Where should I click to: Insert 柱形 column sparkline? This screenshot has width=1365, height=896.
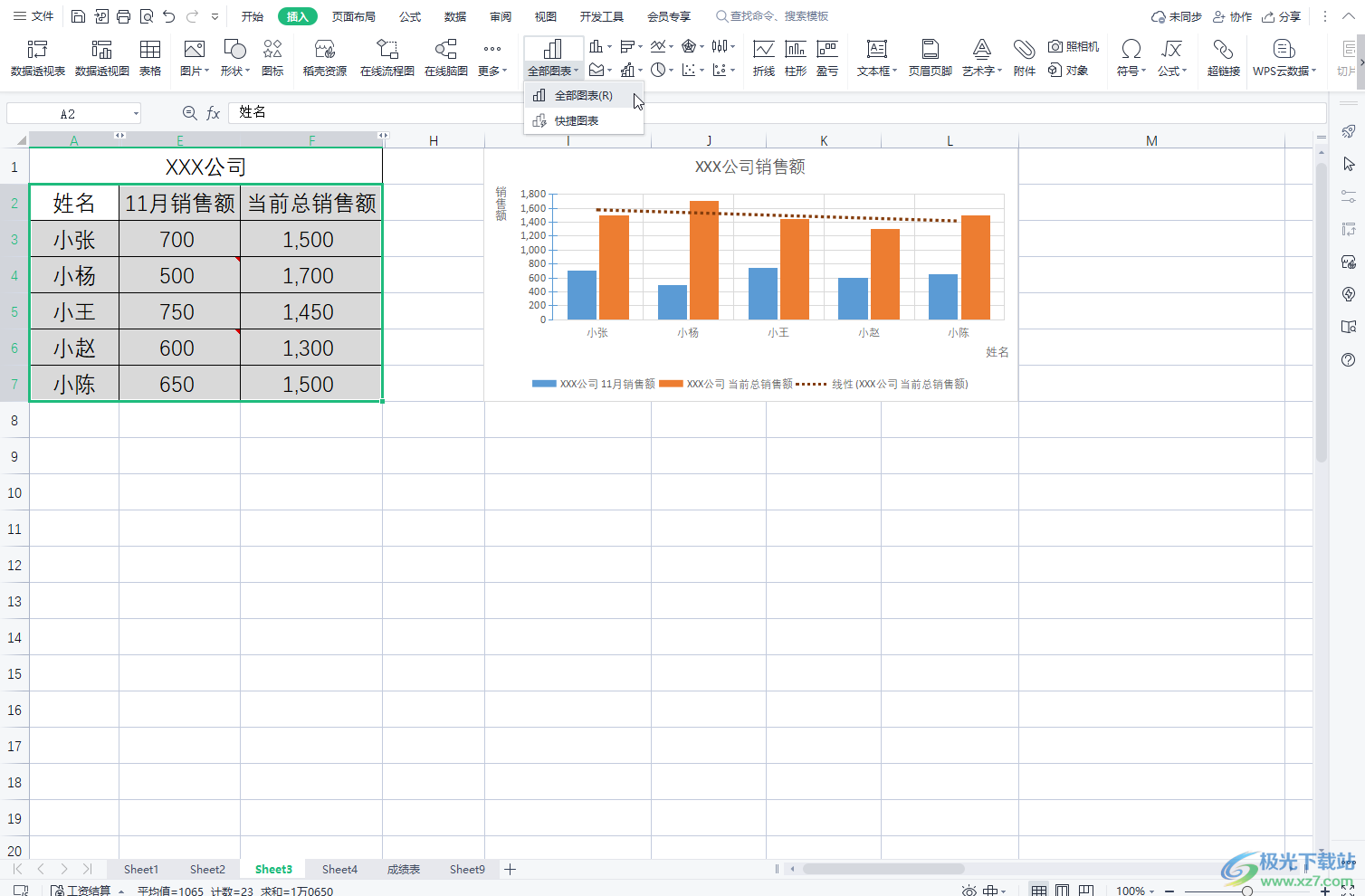[796, 58]
